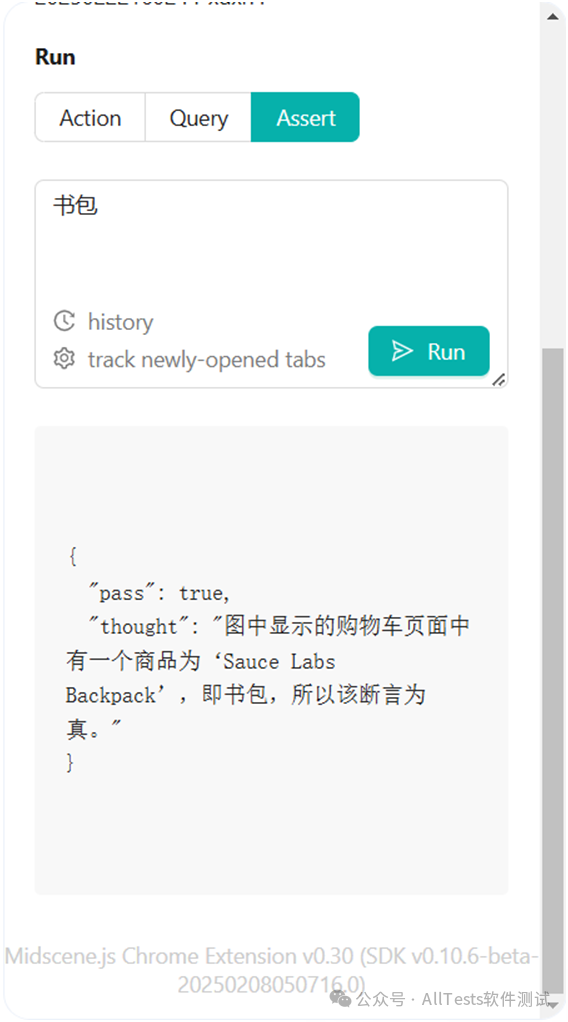Click the textarea resize handle corner
Screen dimensions: 568x1022
tap(499, 379)
